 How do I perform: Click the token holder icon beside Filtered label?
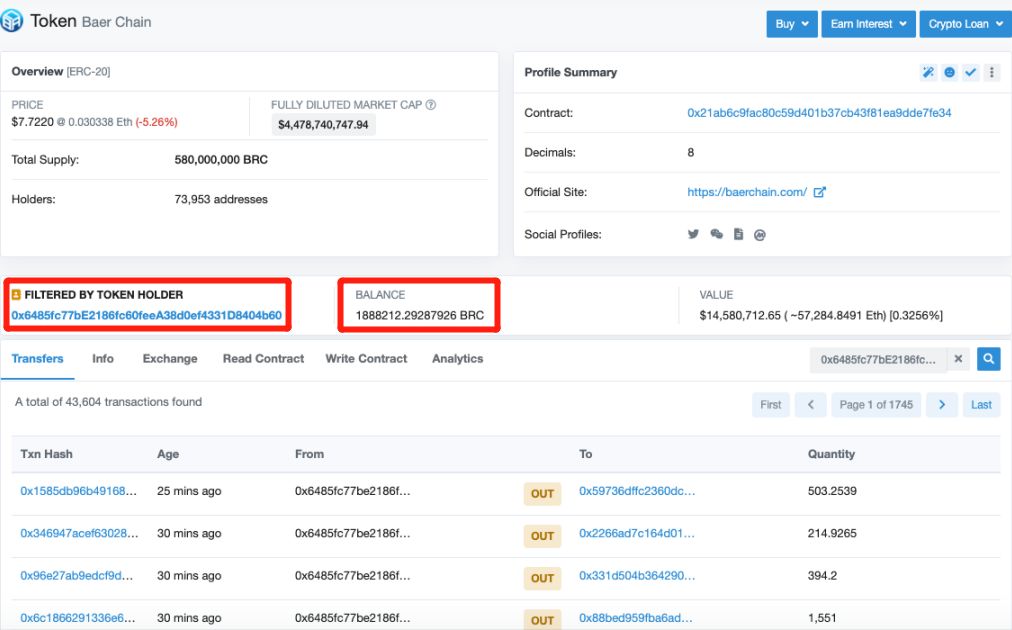(17, 294)
